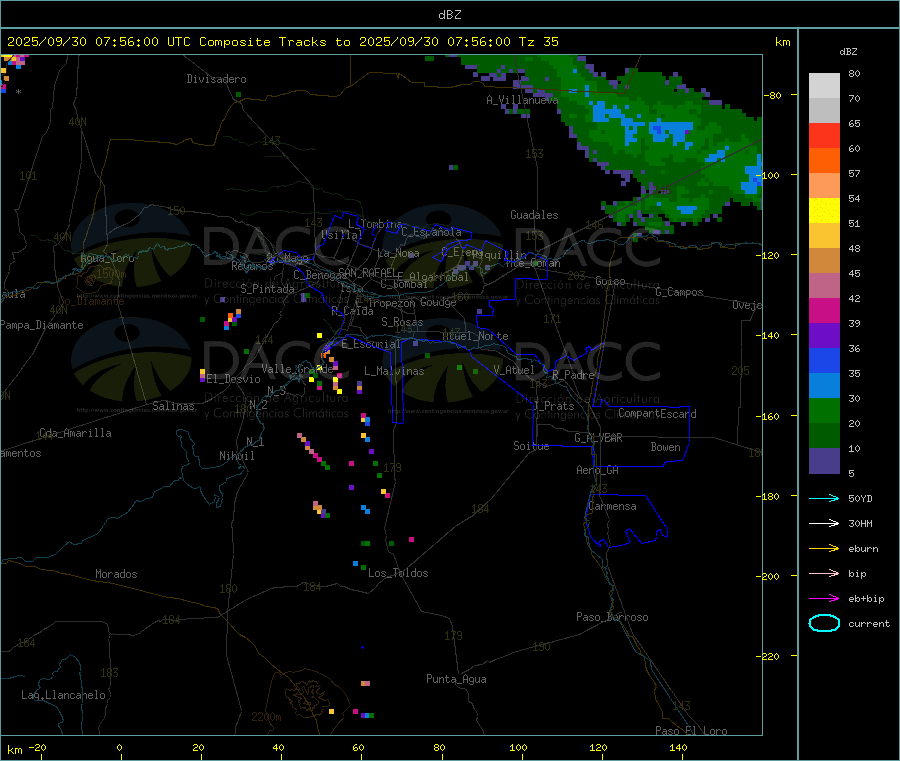
Task: Click the R_Padre label
Action: (x=573, y=375)
